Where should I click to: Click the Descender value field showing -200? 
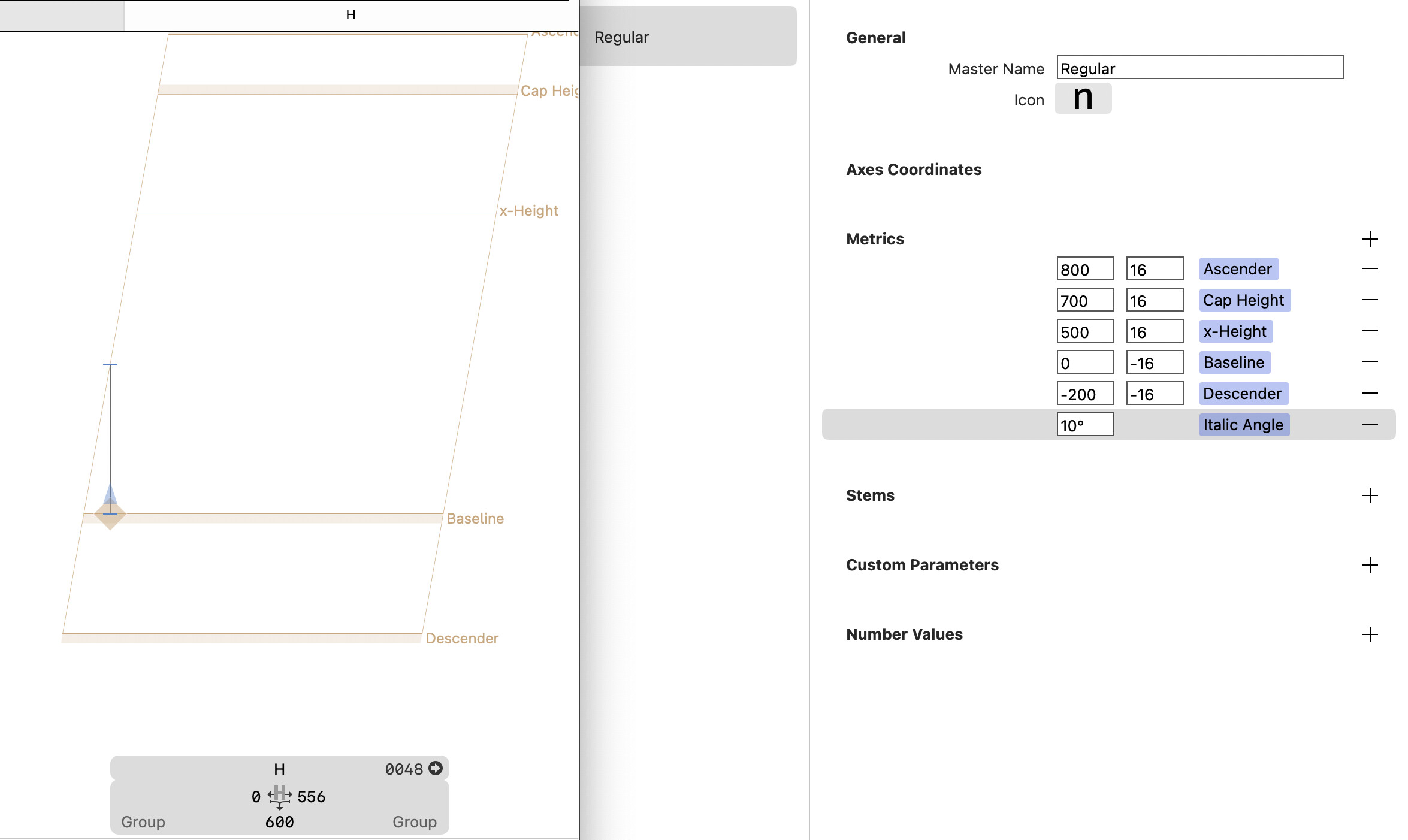pos(1084,394)
